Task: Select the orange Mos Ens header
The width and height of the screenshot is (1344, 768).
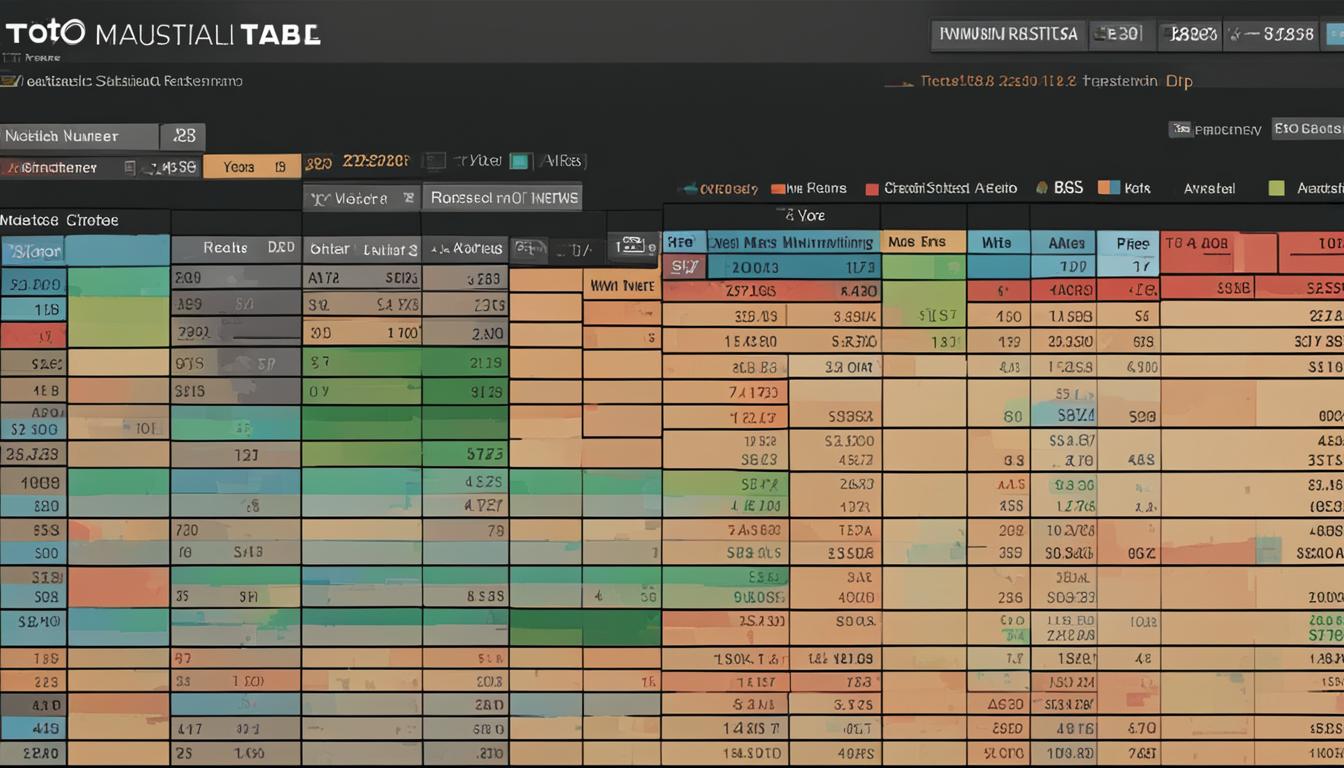Action: point(924,242)
